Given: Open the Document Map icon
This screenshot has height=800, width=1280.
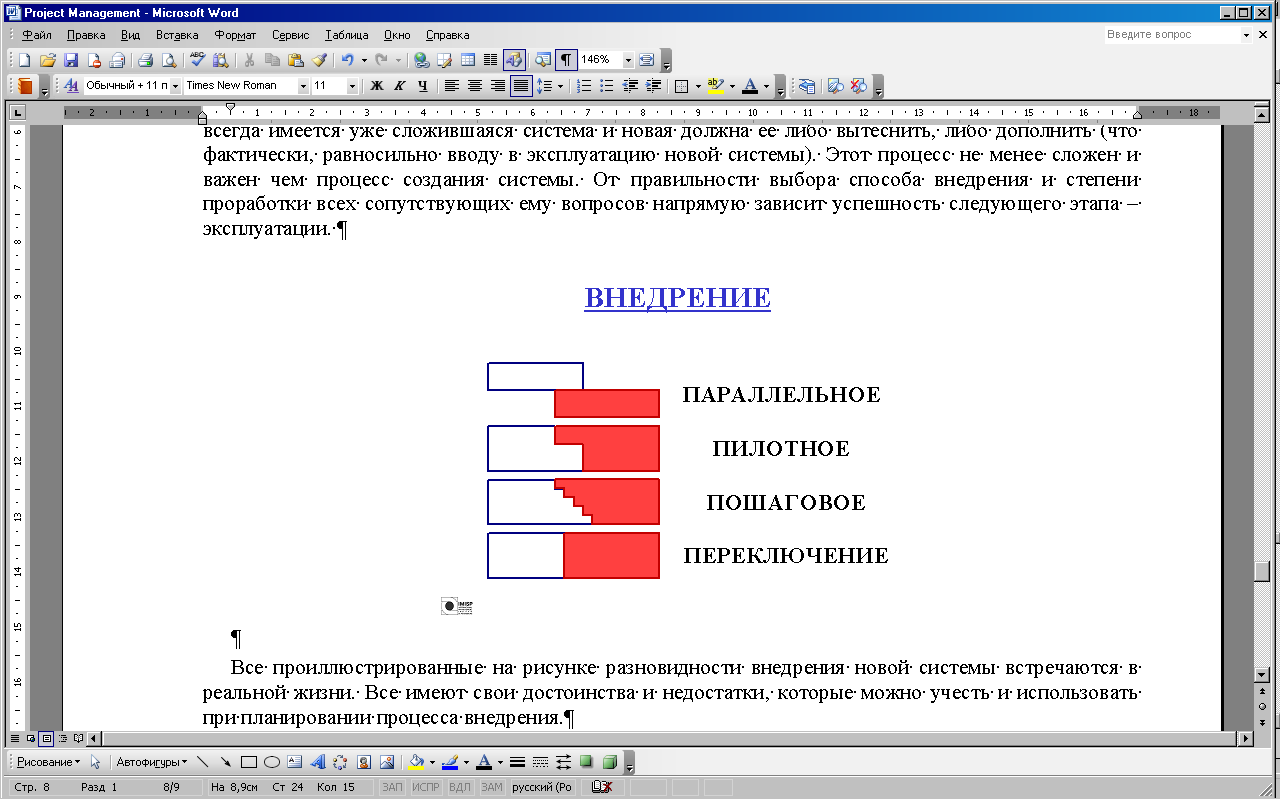Looking at the screenshot, I should [x=543, y=60].
